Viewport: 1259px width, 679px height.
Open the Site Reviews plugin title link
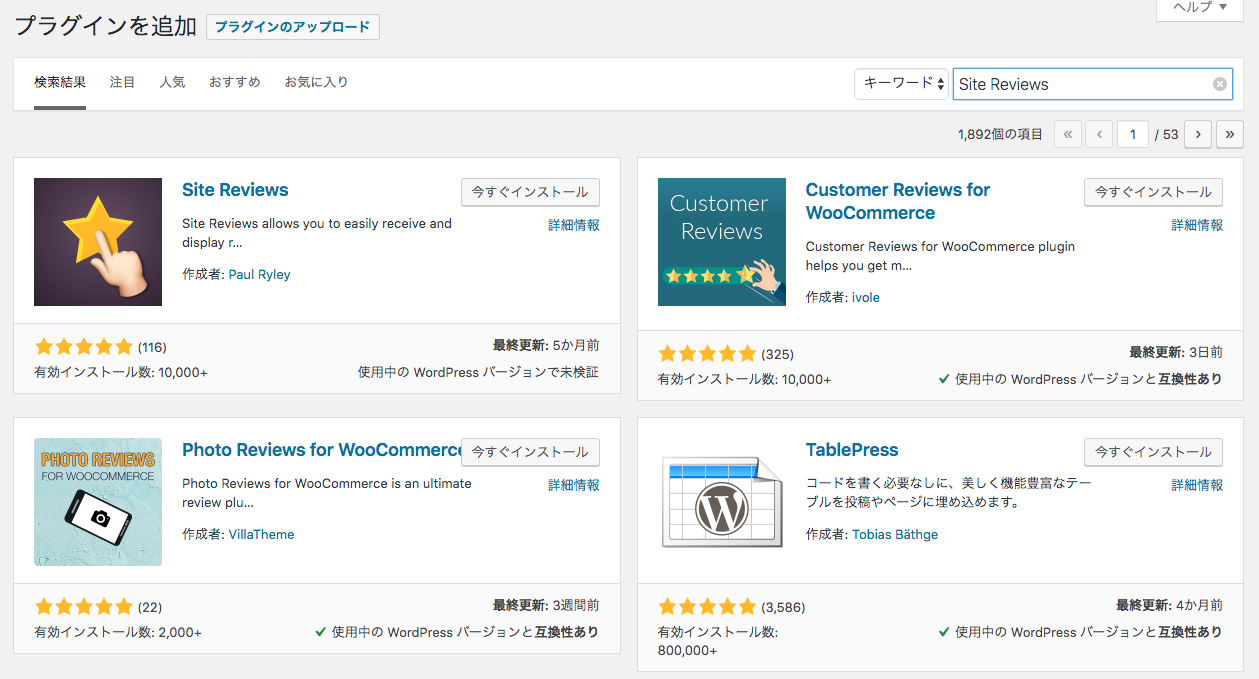235,190
